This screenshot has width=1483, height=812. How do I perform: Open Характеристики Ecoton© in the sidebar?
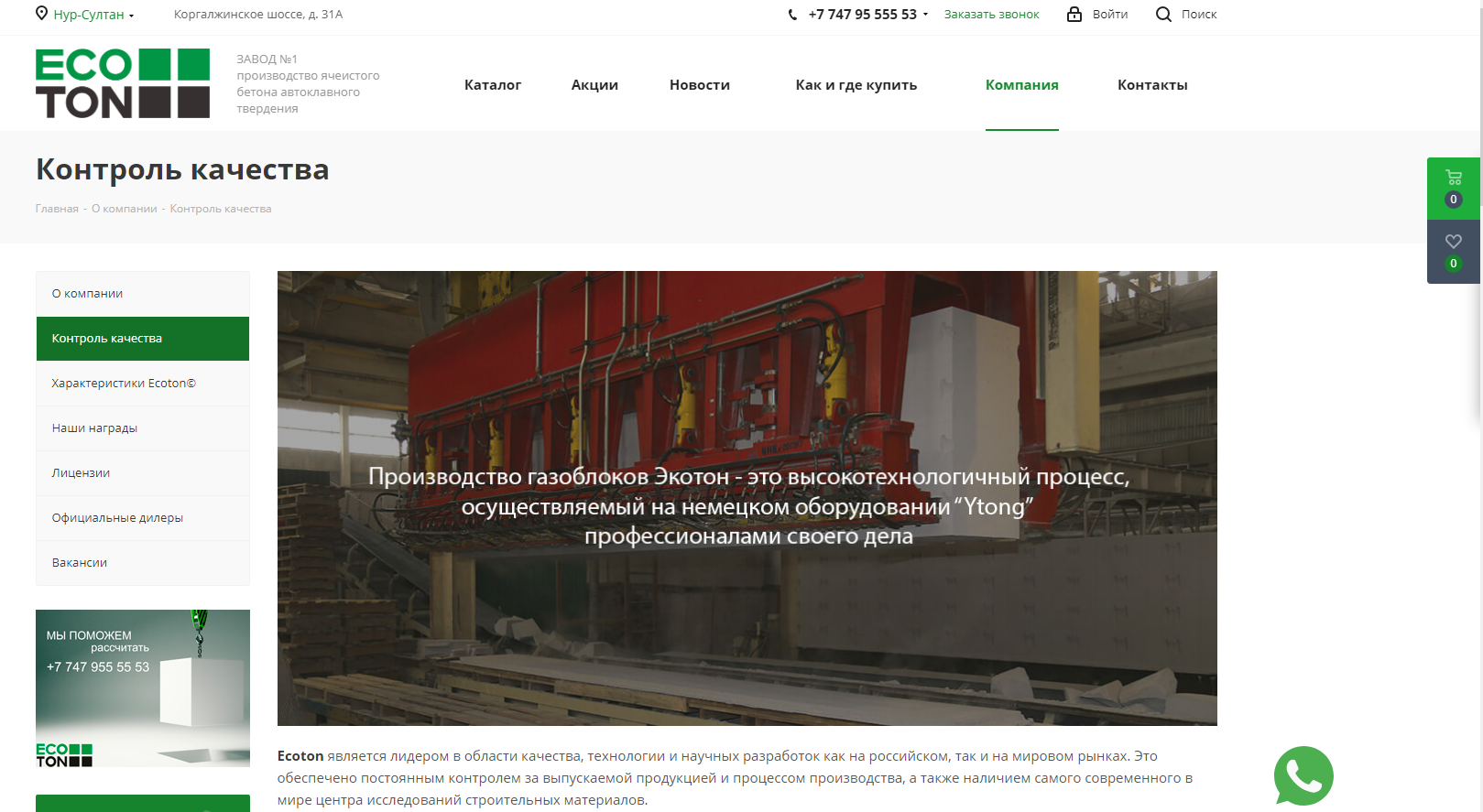(143, 384)
